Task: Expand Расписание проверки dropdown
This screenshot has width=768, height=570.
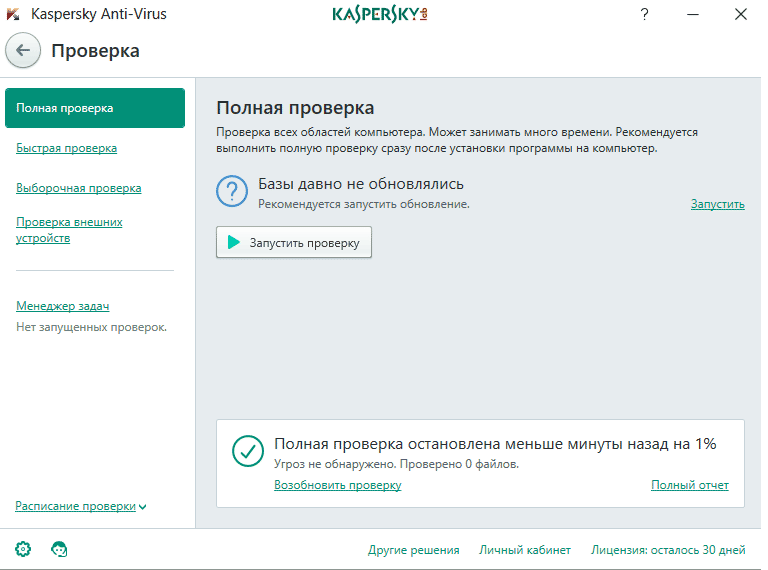Action: click(x=81, y=506)
